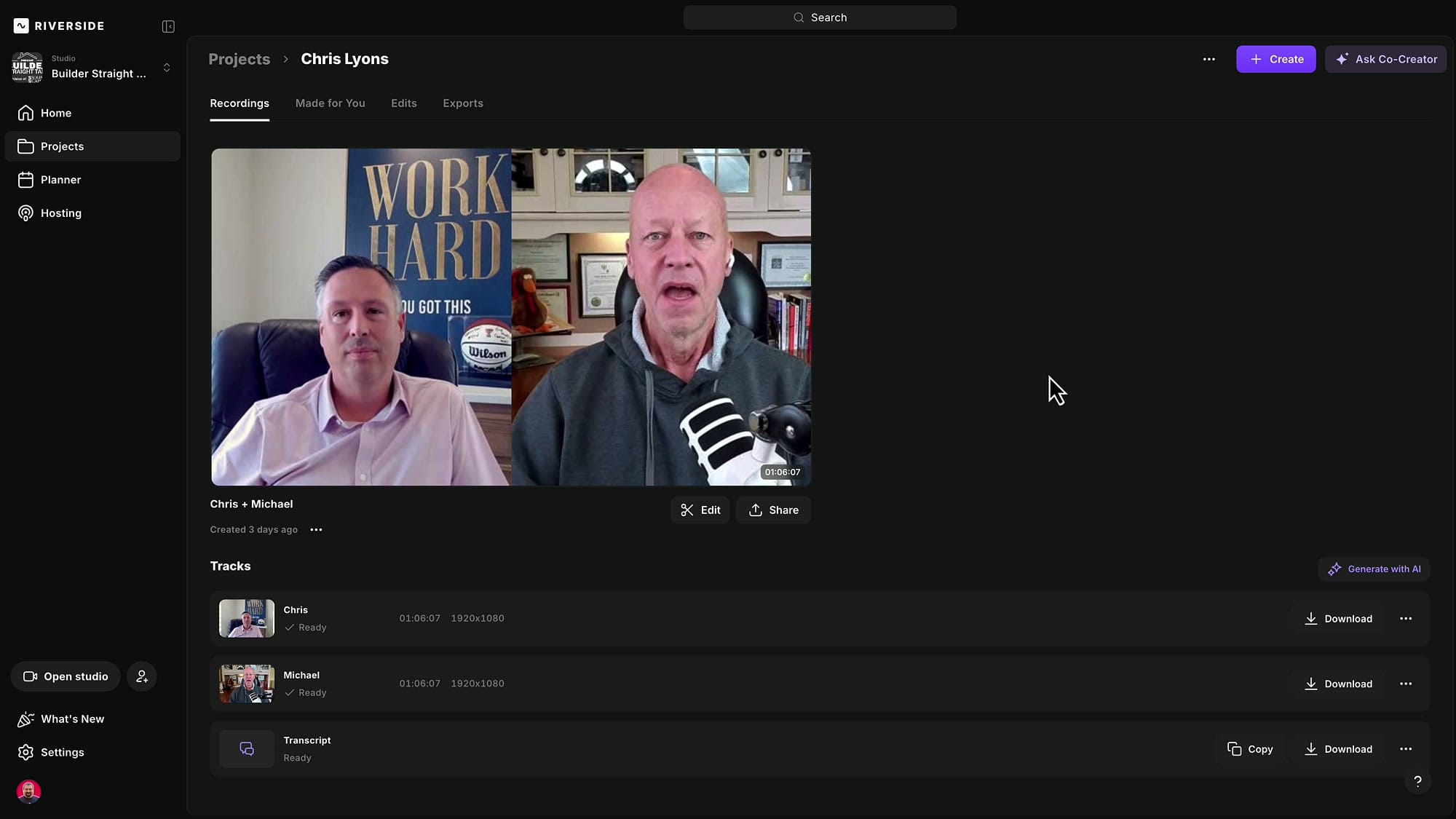Click the Transcript track icon

[x=245, y=748]
